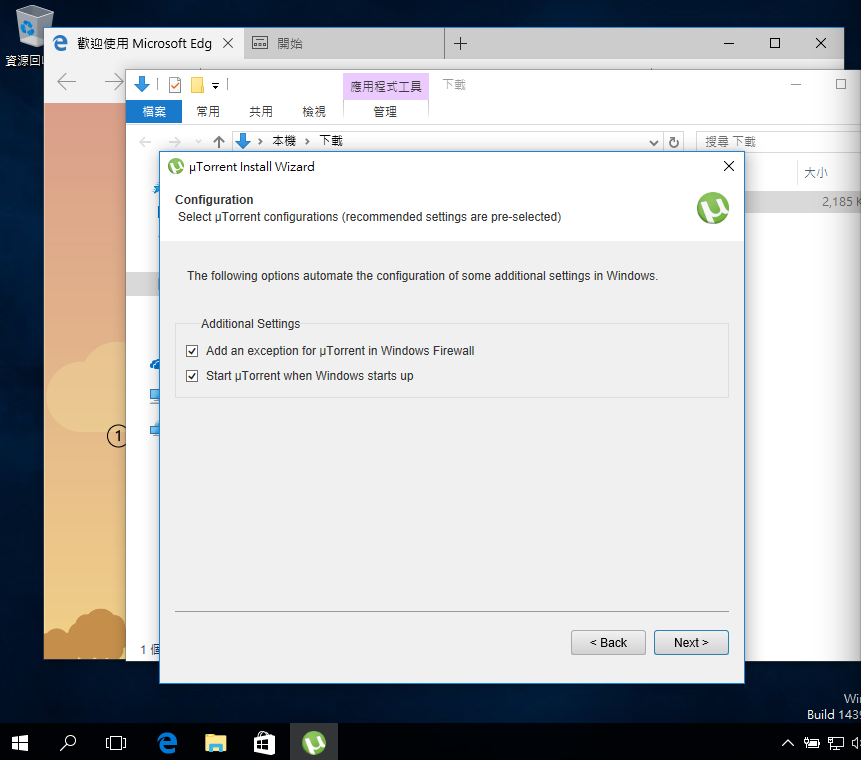Click 下載 in the address breadcrumb

(x=331, y=141)
